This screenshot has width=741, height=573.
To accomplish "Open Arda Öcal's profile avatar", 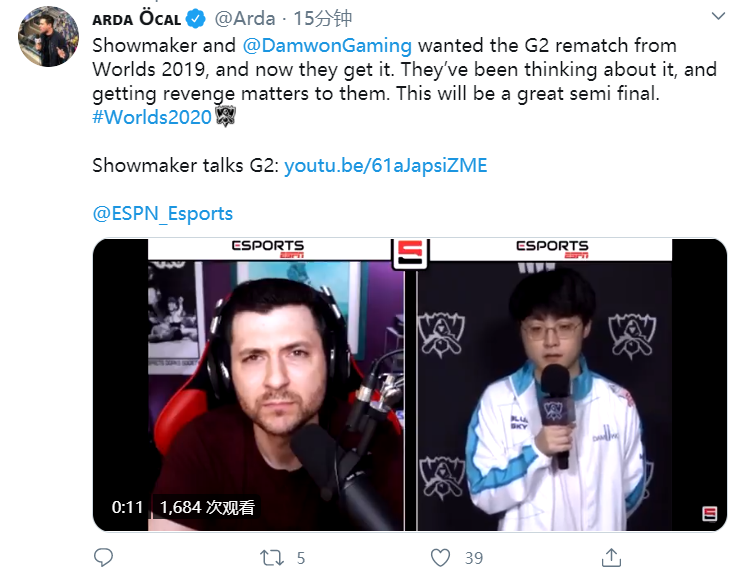I will coord(48,37).
